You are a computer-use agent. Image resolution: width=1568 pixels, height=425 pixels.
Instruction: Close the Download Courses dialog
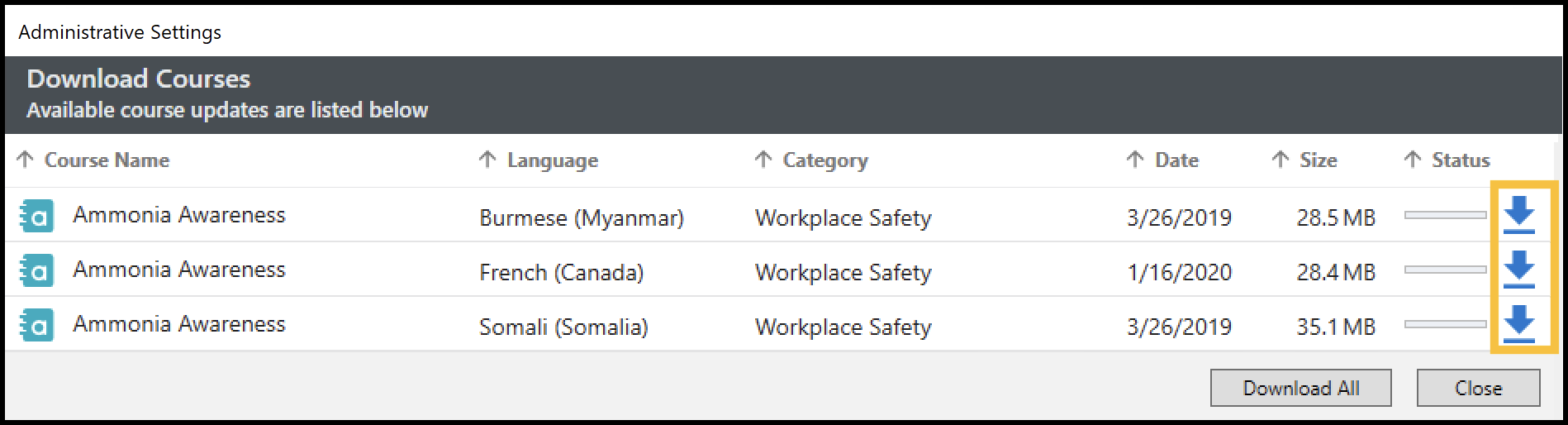click(x=1478, y=388)
